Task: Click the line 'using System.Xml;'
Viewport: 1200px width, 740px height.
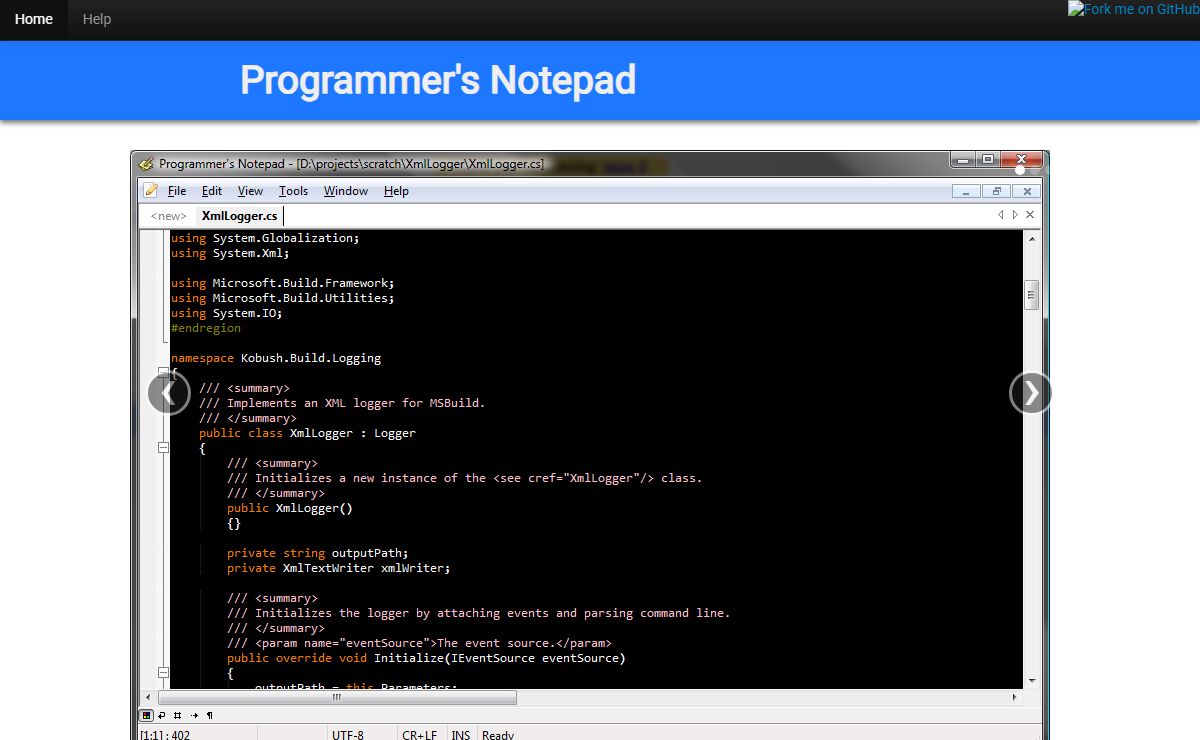Action: [230, 253]
